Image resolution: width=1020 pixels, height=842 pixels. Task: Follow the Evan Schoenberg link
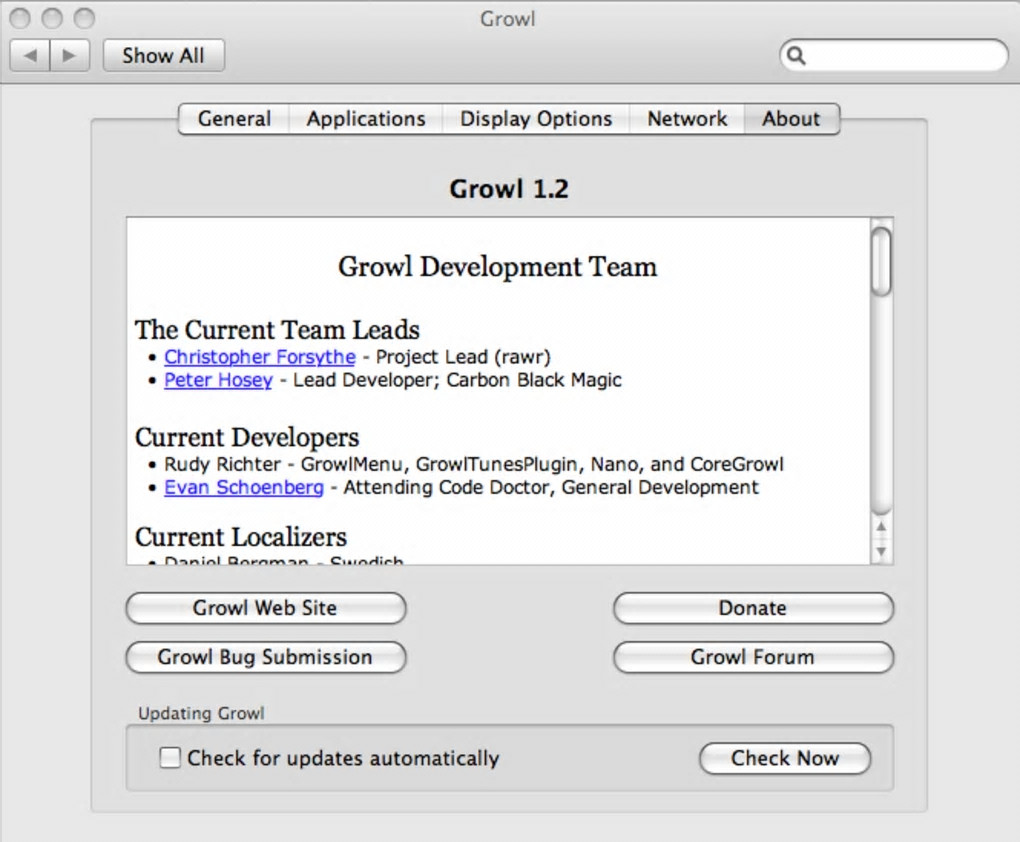pos(244,487)
